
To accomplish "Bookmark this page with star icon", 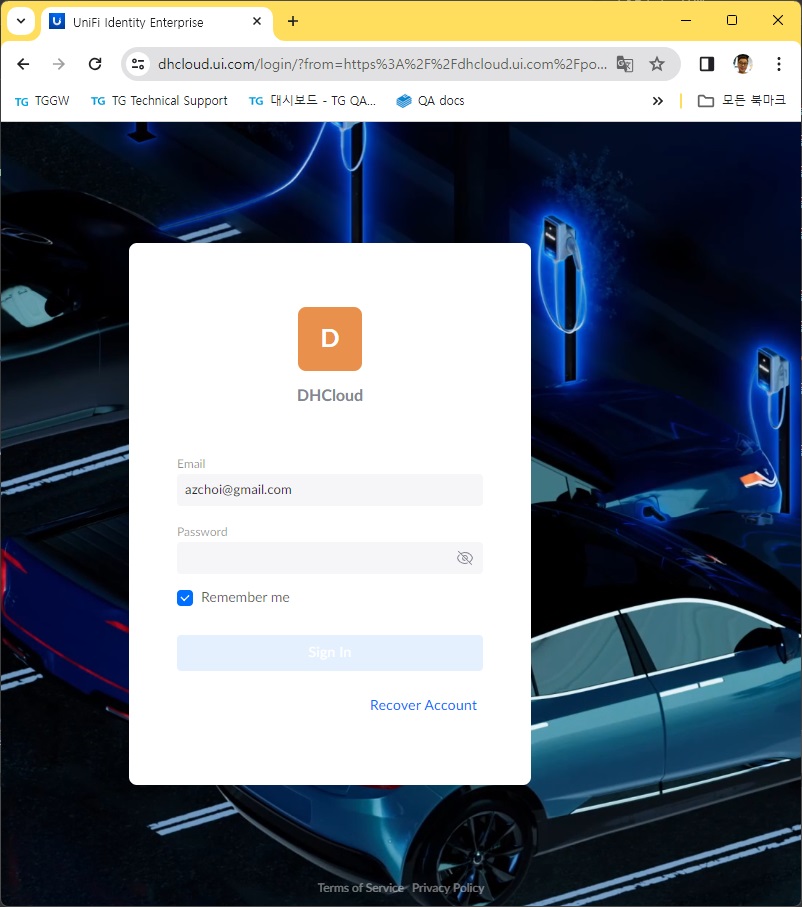I will tap(657, 64).
